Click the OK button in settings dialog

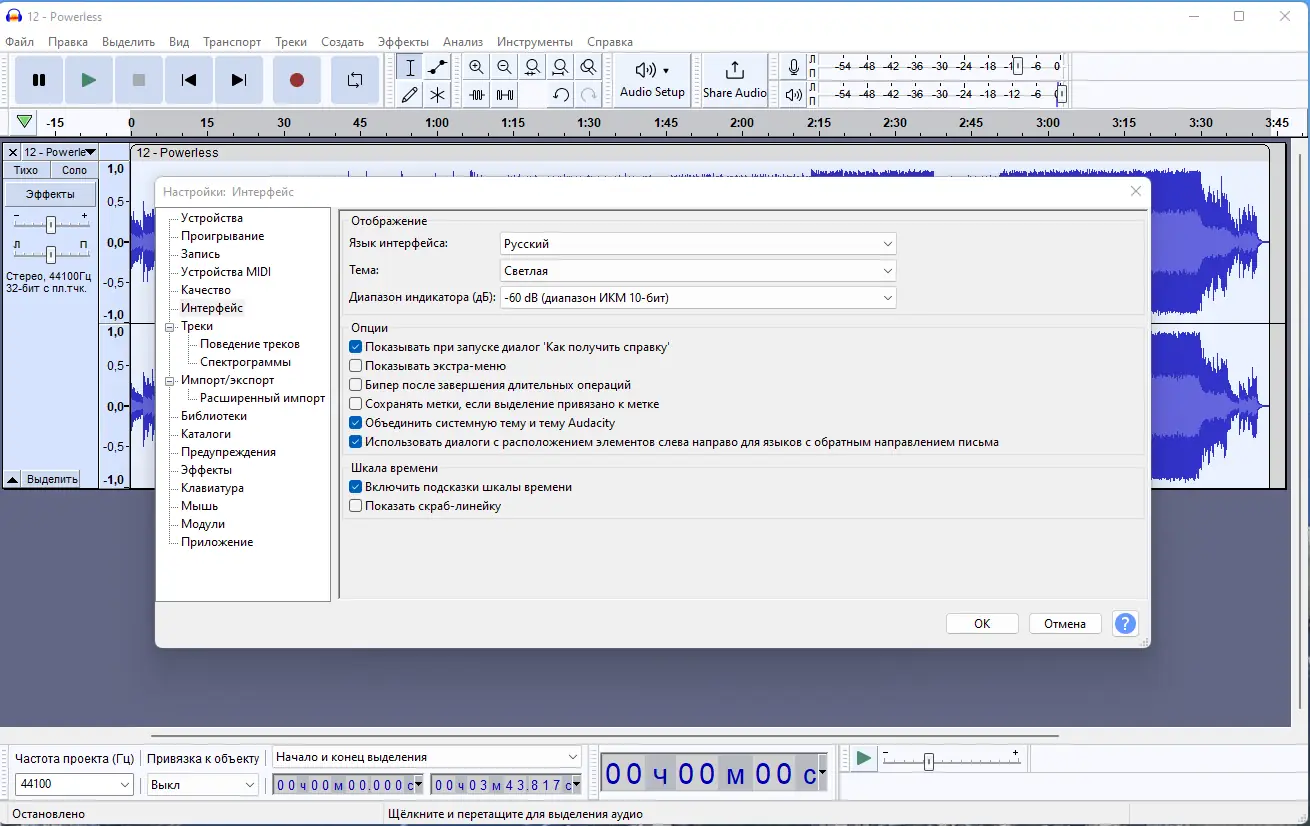pyautogui.click(x=982, y=623)
